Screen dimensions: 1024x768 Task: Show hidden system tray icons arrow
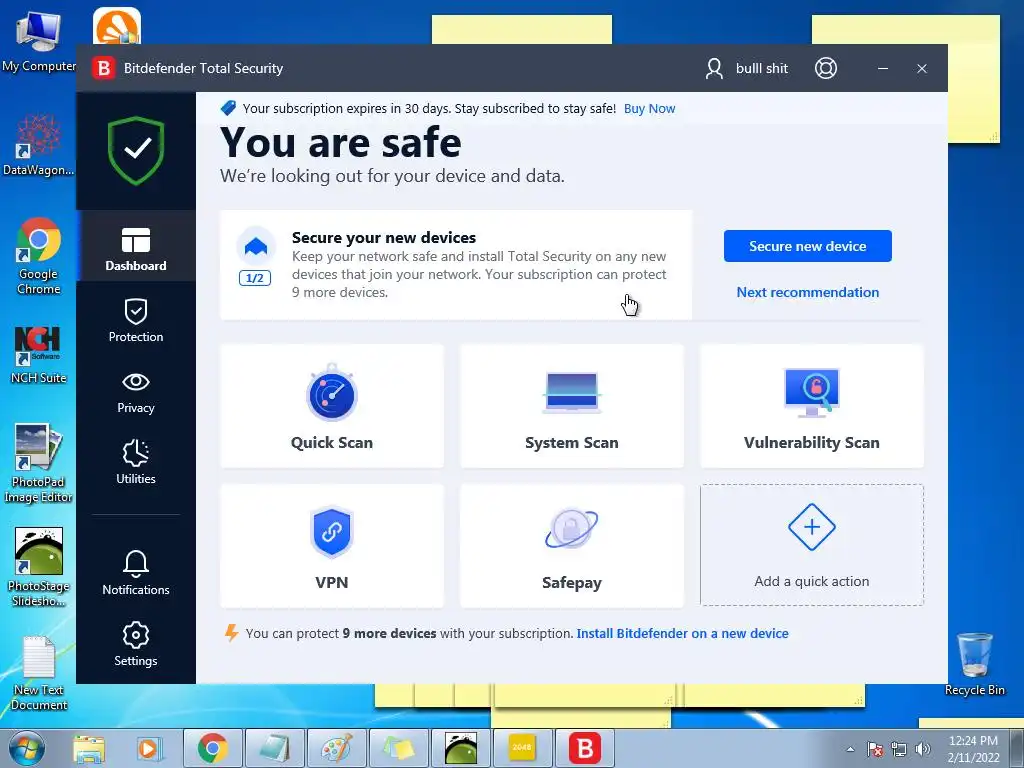tap(850, 749)
